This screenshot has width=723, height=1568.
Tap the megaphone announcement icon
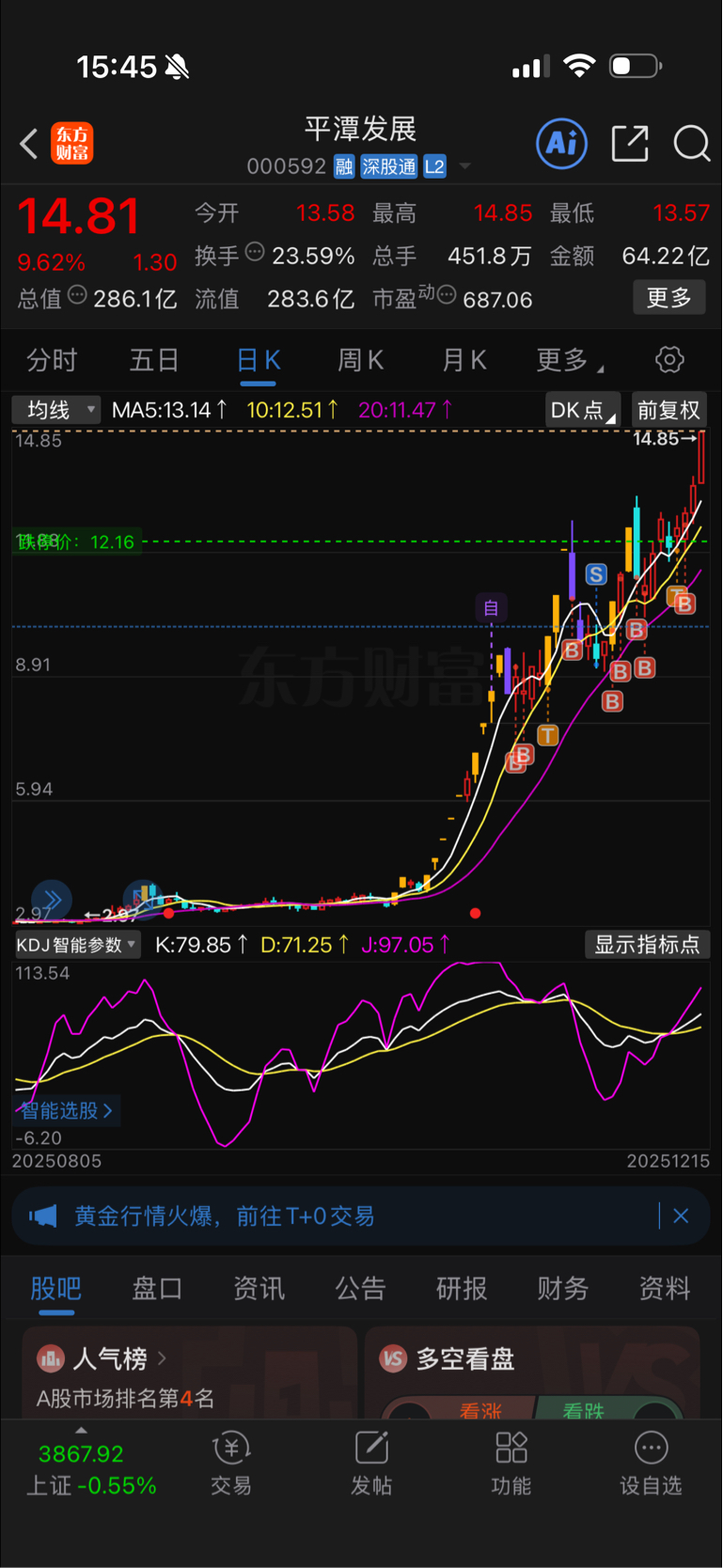click(42, 1216)
